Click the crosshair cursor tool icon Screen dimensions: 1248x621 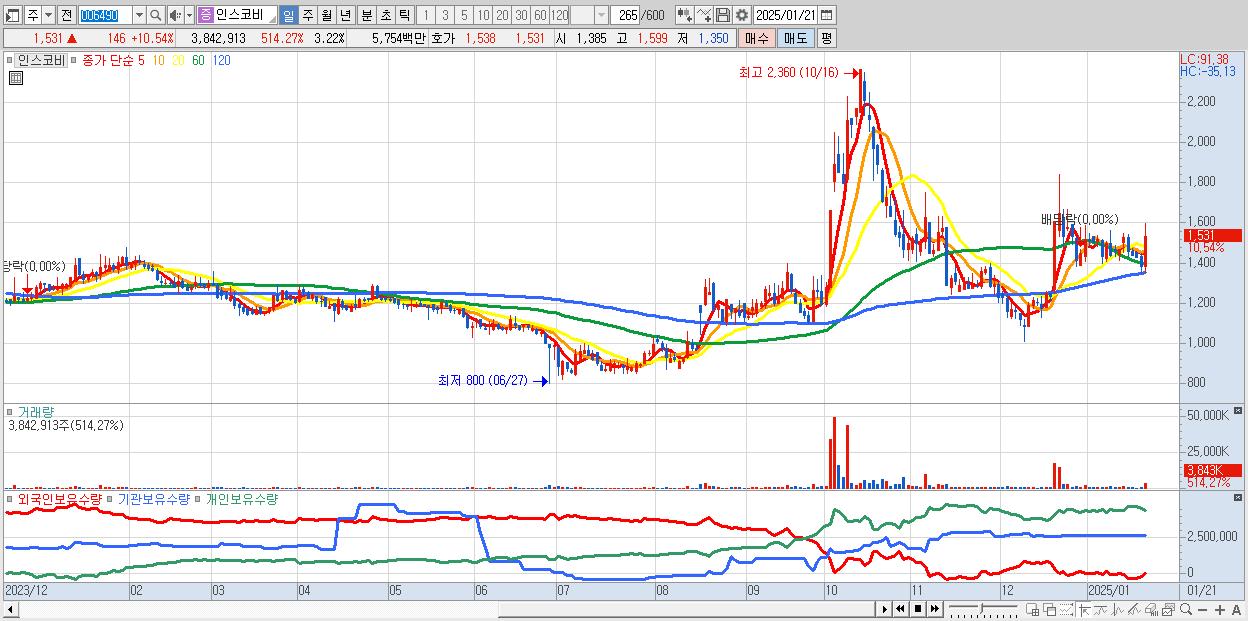coord(1084,609)
